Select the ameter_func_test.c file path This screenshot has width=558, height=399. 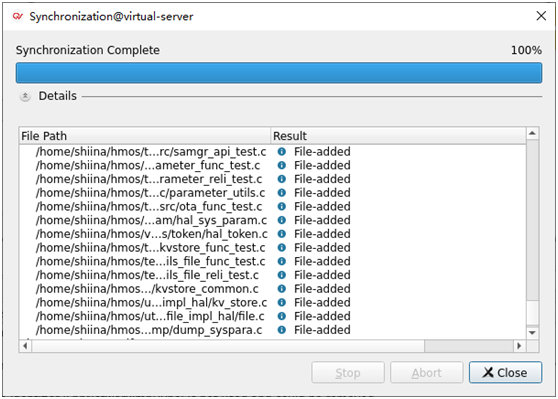pyautogui.click(x=148, y=166)
